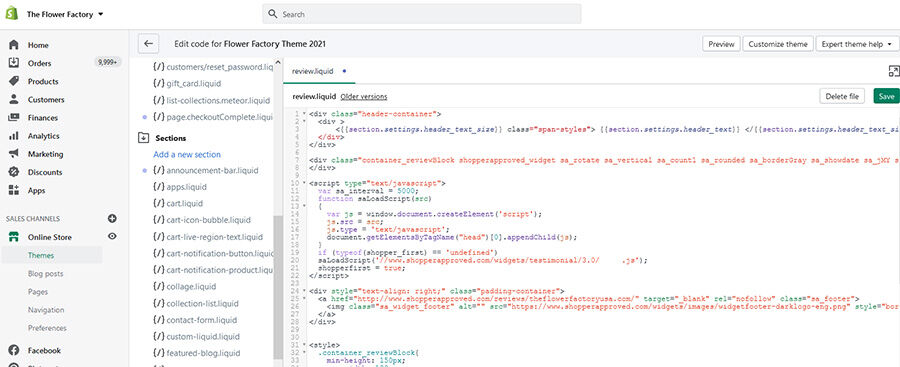Click Older versions link
This screenshot has height=367, width=900.
point(363,96)
